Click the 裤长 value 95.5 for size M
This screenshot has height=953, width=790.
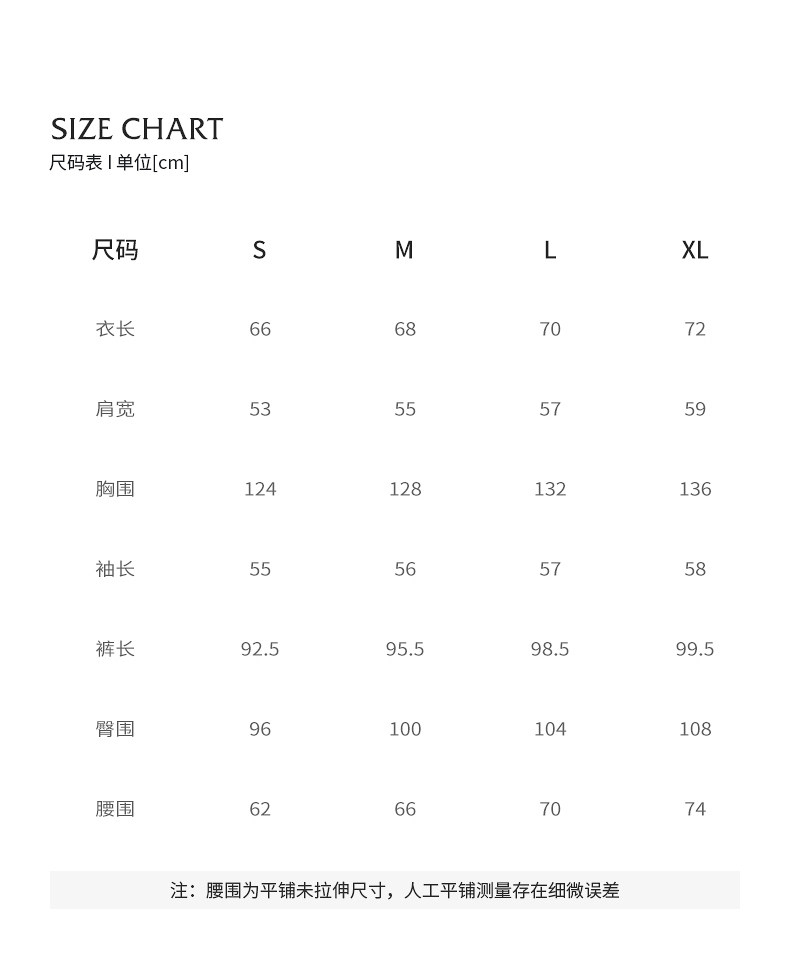(405, 649)
